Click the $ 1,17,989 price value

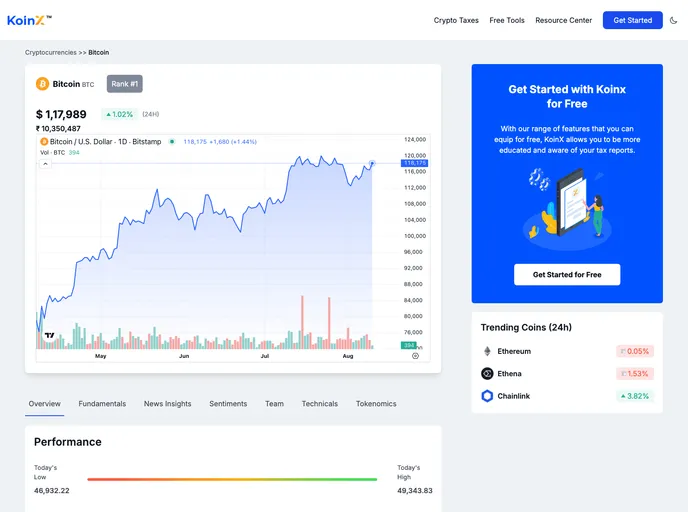click(x=61, y=115)
